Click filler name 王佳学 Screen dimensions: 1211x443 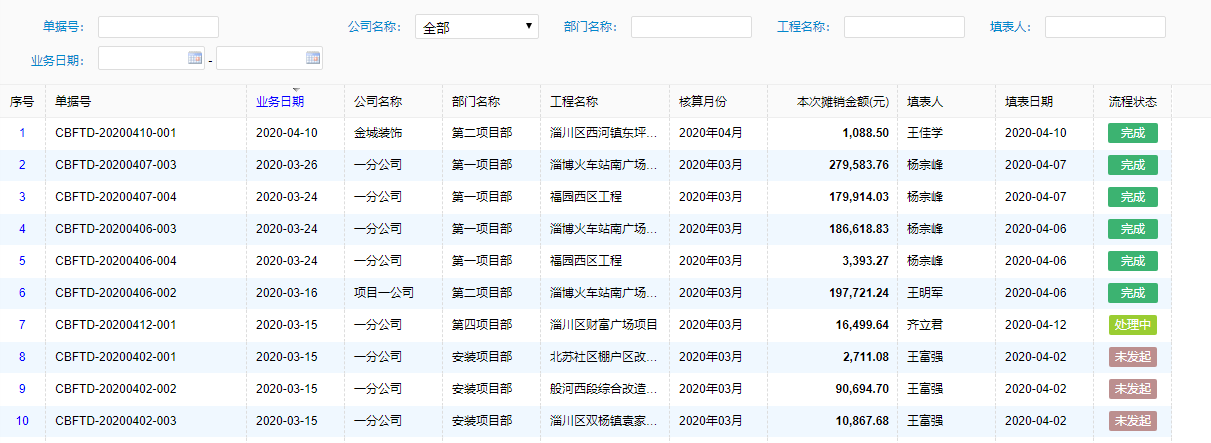pyautogui.click(x=925, y=133)
